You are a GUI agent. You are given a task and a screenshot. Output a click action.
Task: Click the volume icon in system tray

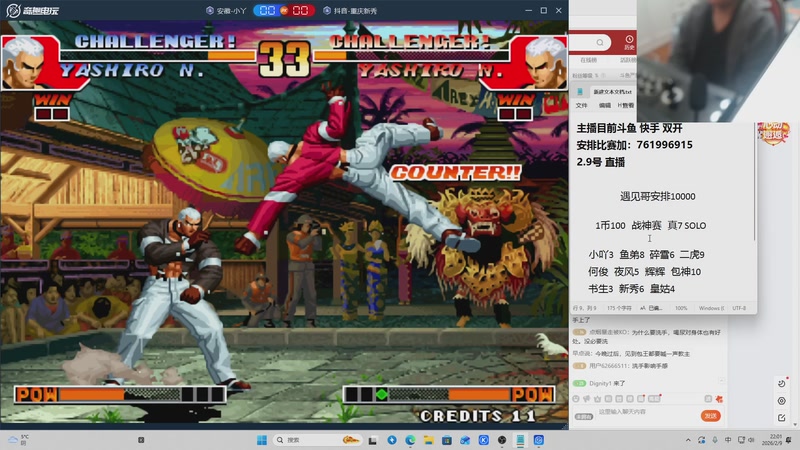[x=751, y=440]
